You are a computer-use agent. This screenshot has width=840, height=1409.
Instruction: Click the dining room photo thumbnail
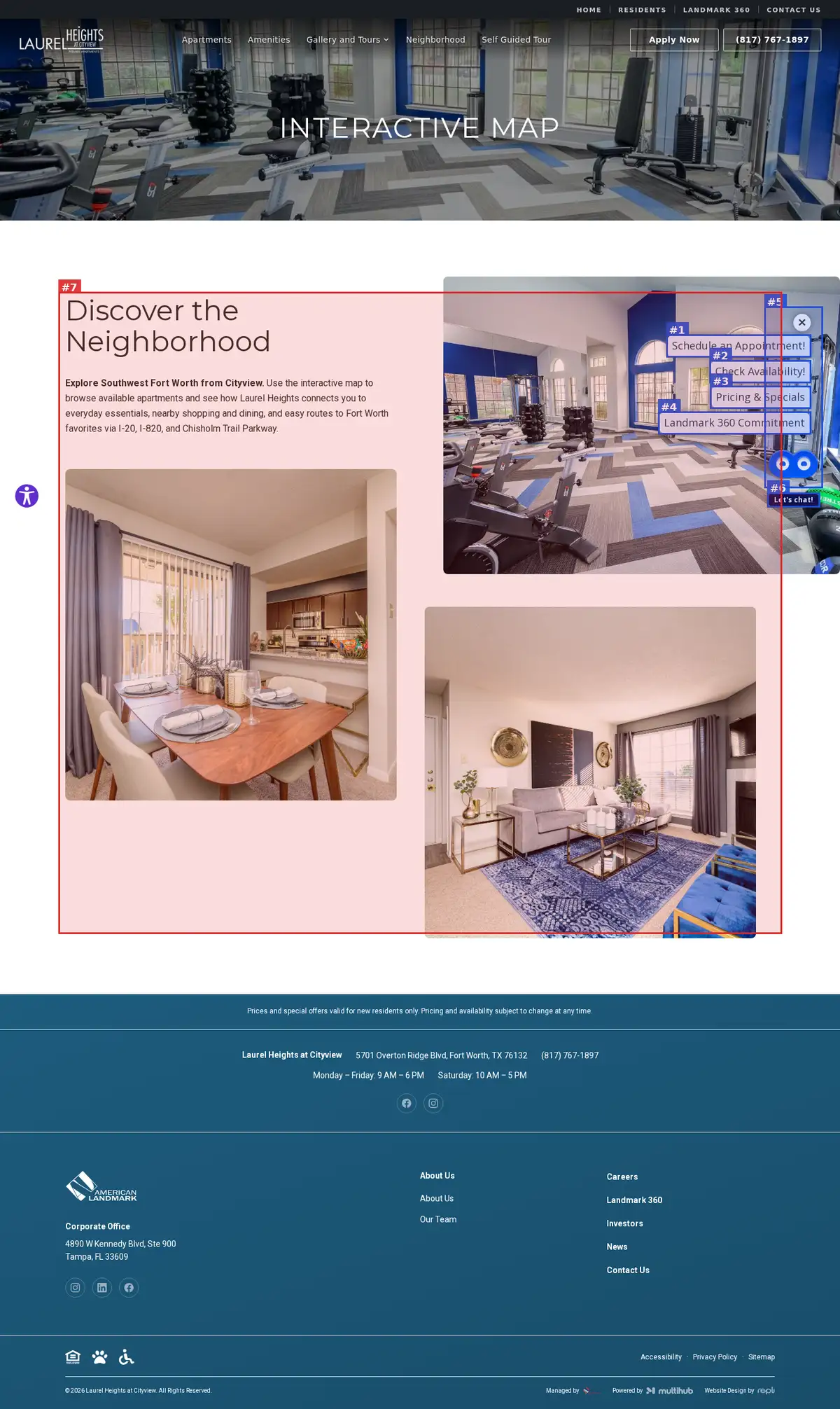point(231,634)
